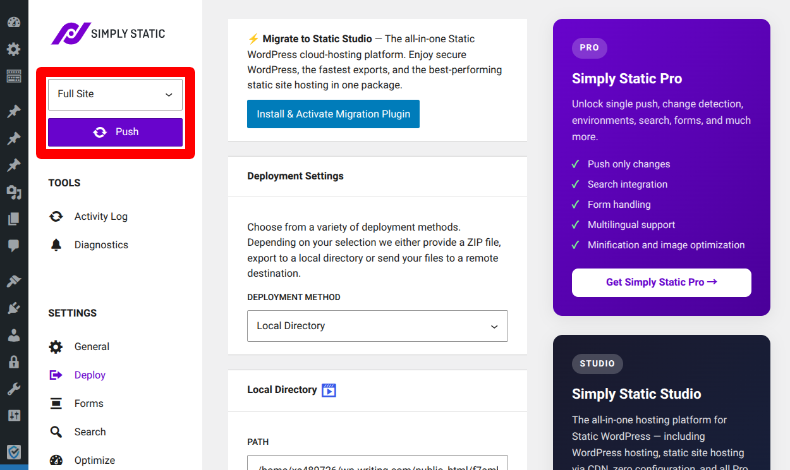Click the 'Multilingual support' feature text
Screen dimensions: 790x470
pos(631,225)
